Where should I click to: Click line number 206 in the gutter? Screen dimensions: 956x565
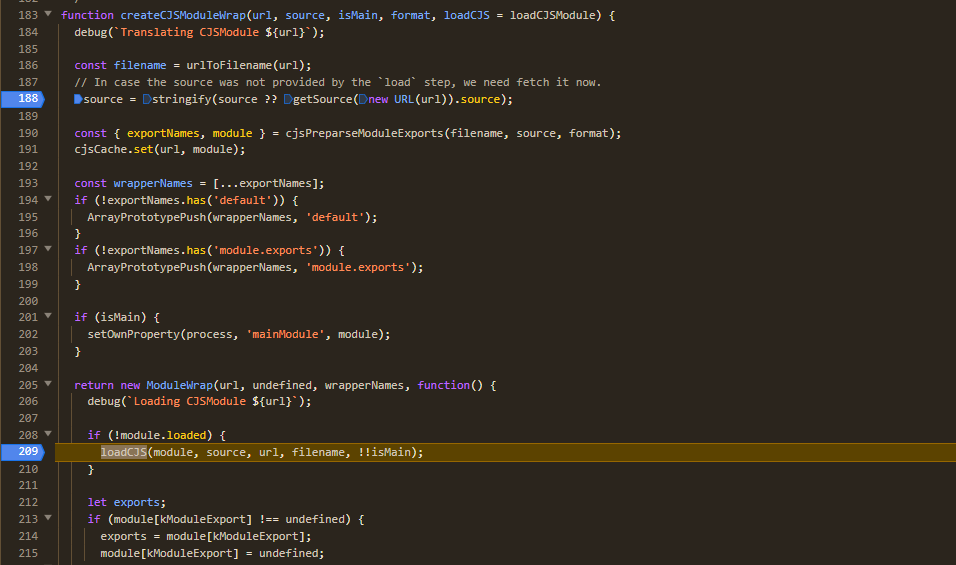[x=27, y=401]
